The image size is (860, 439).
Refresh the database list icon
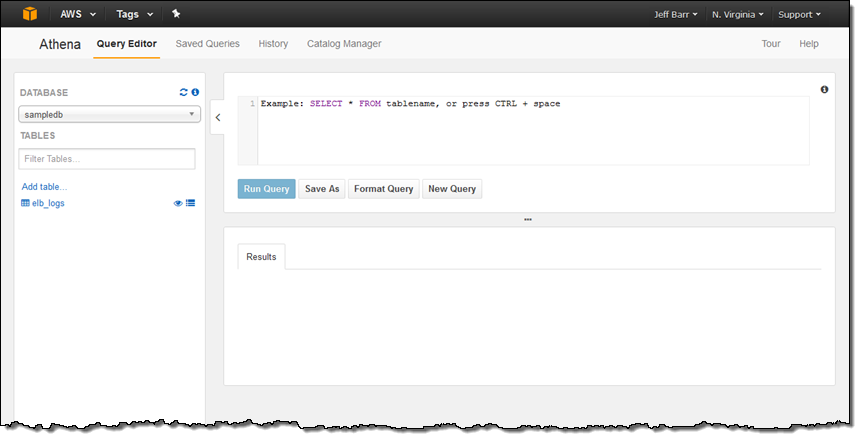click(x=184, y=92)
